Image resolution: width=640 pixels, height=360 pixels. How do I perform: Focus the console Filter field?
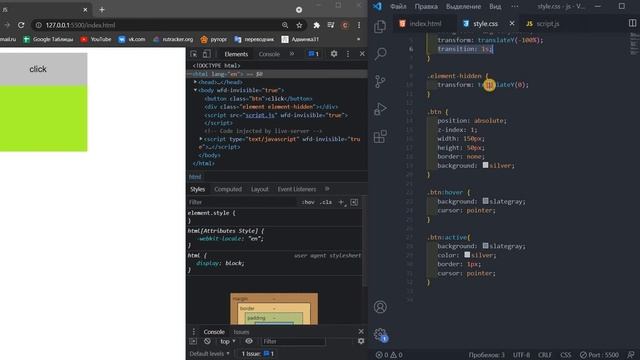click(x=293, y=341)
